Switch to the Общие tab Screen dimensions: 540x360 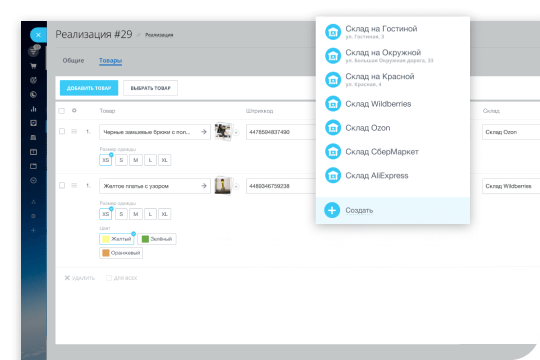click(73, 60)
